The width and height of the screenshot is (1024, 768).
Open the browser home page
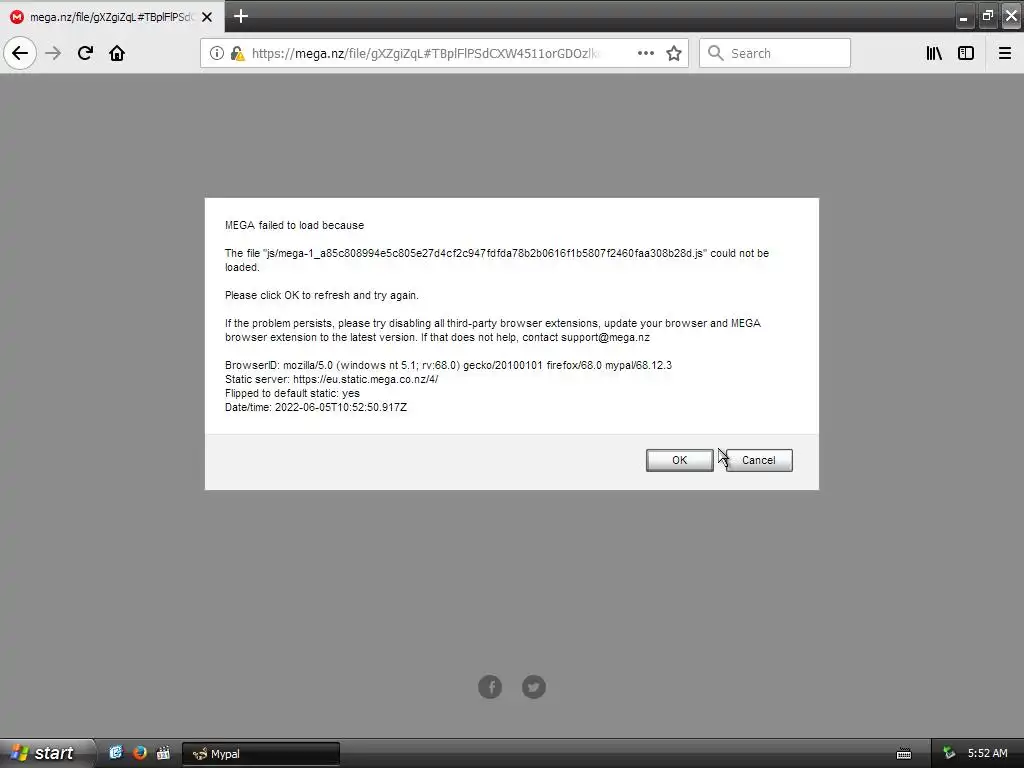pyautogui.click(x=117, y=53)
